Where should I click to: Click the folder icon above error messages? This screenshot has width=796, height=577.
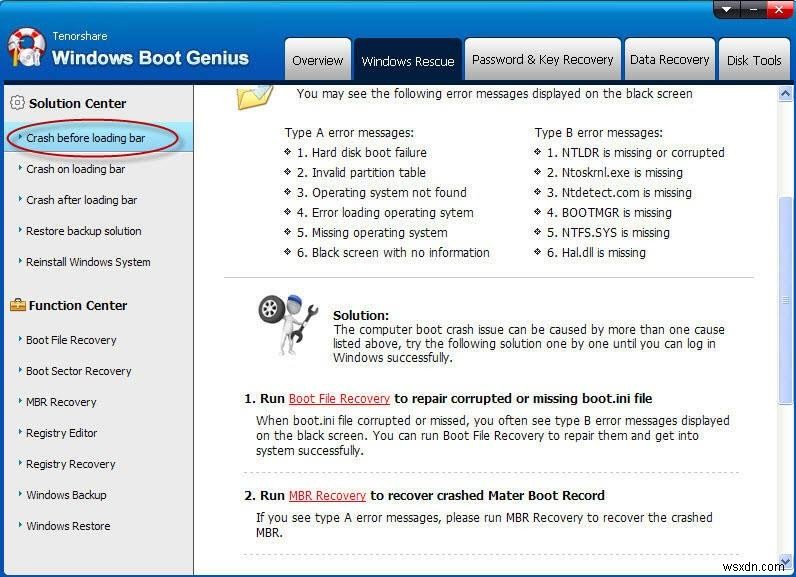[255, 97]
